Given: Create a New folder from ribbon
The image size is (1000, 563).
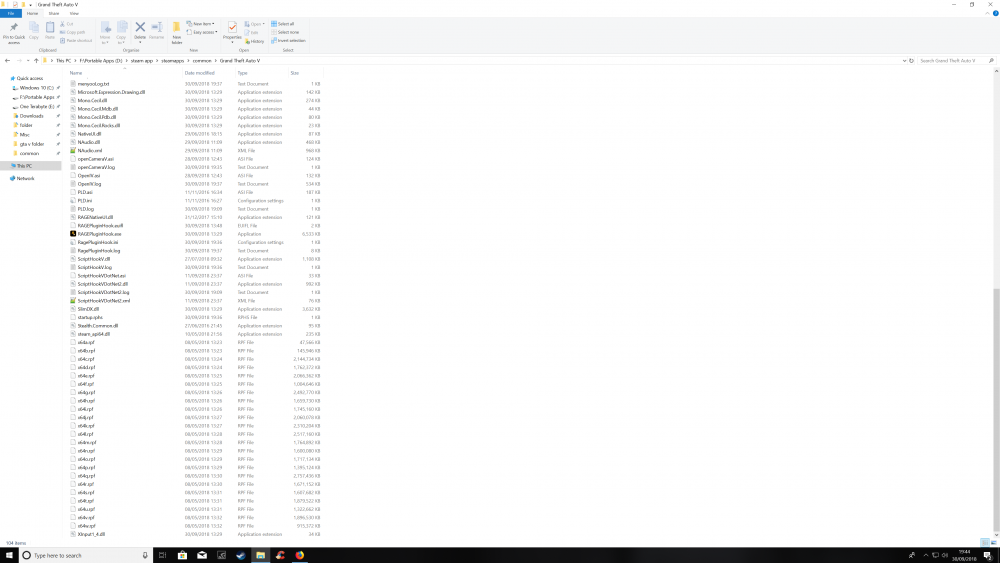Looking at the screenshot, I should (177, 32).
